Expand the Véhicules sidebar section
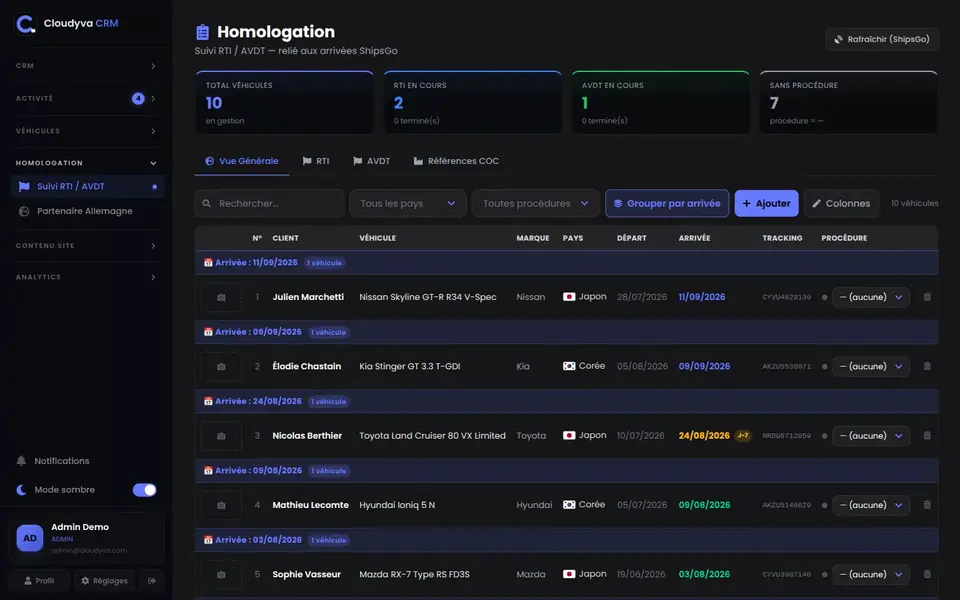The image size is (960, 600). pos(86,131)
